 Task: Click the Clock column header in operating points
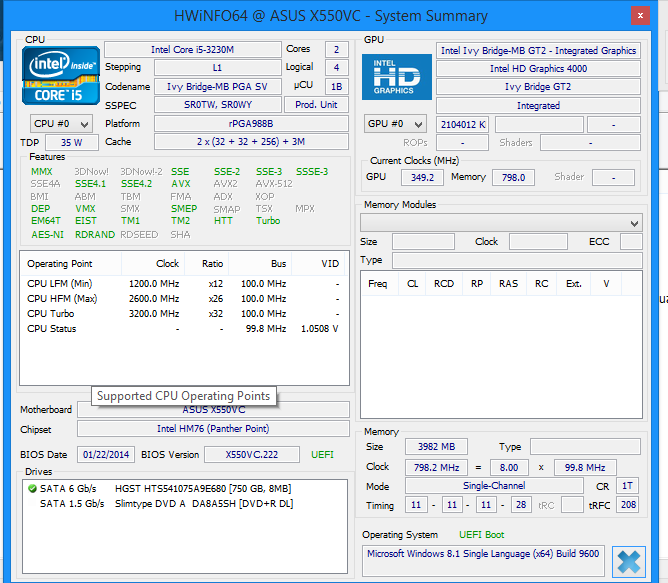153,264
